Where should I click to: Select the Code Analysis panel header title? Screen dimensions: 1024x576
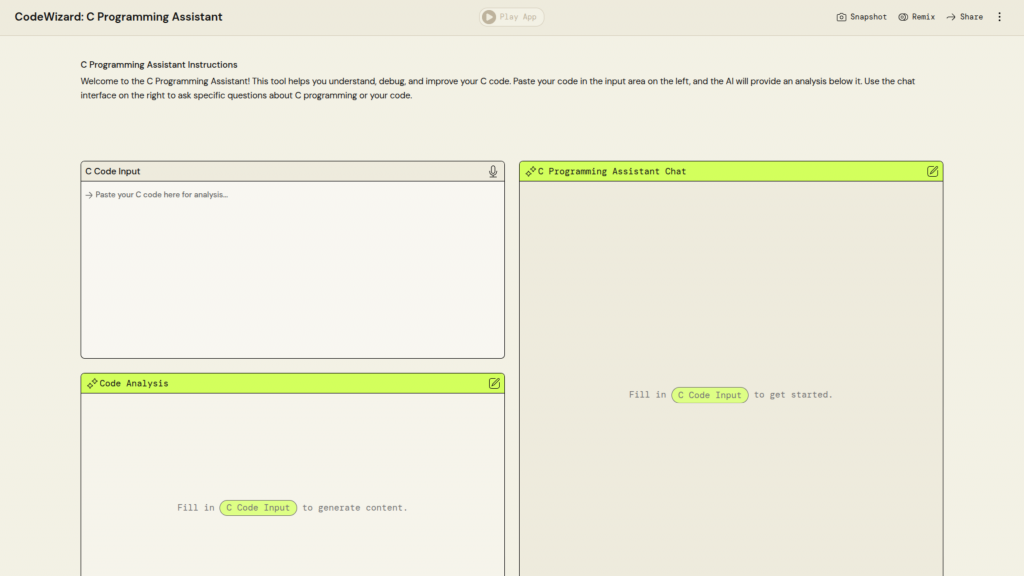coord(134,383)
